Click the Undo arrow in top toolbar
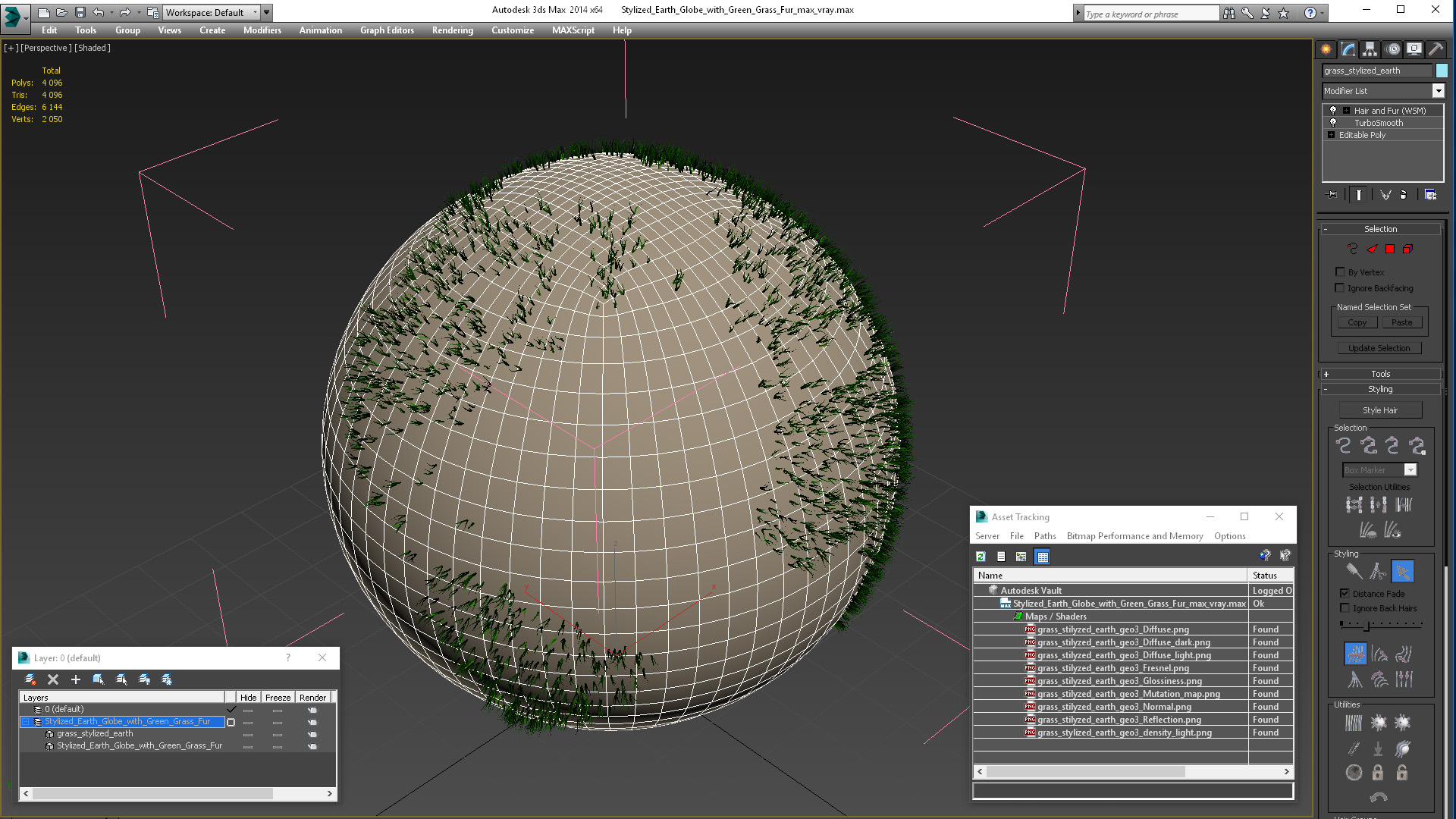1456x819 pixels. (98, 12)
